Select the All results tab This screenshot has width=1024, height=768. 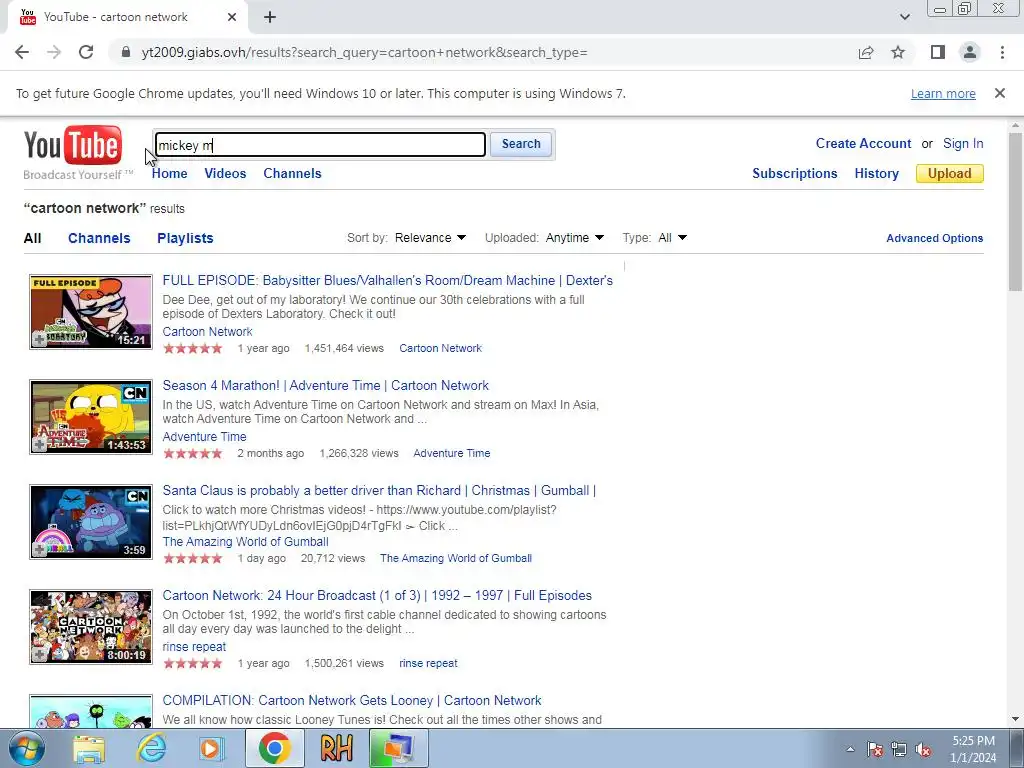(33, 238)
